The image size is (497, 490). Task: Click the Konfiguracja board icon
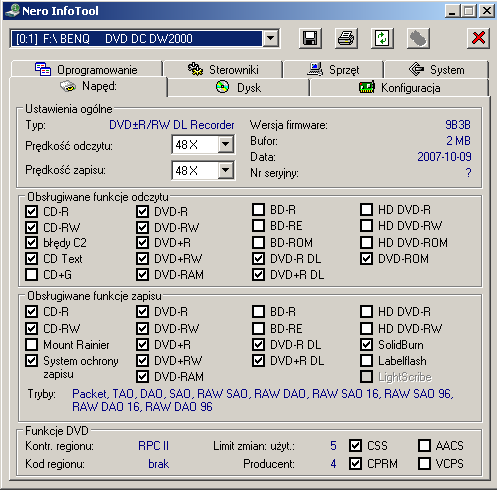[367, 87]
